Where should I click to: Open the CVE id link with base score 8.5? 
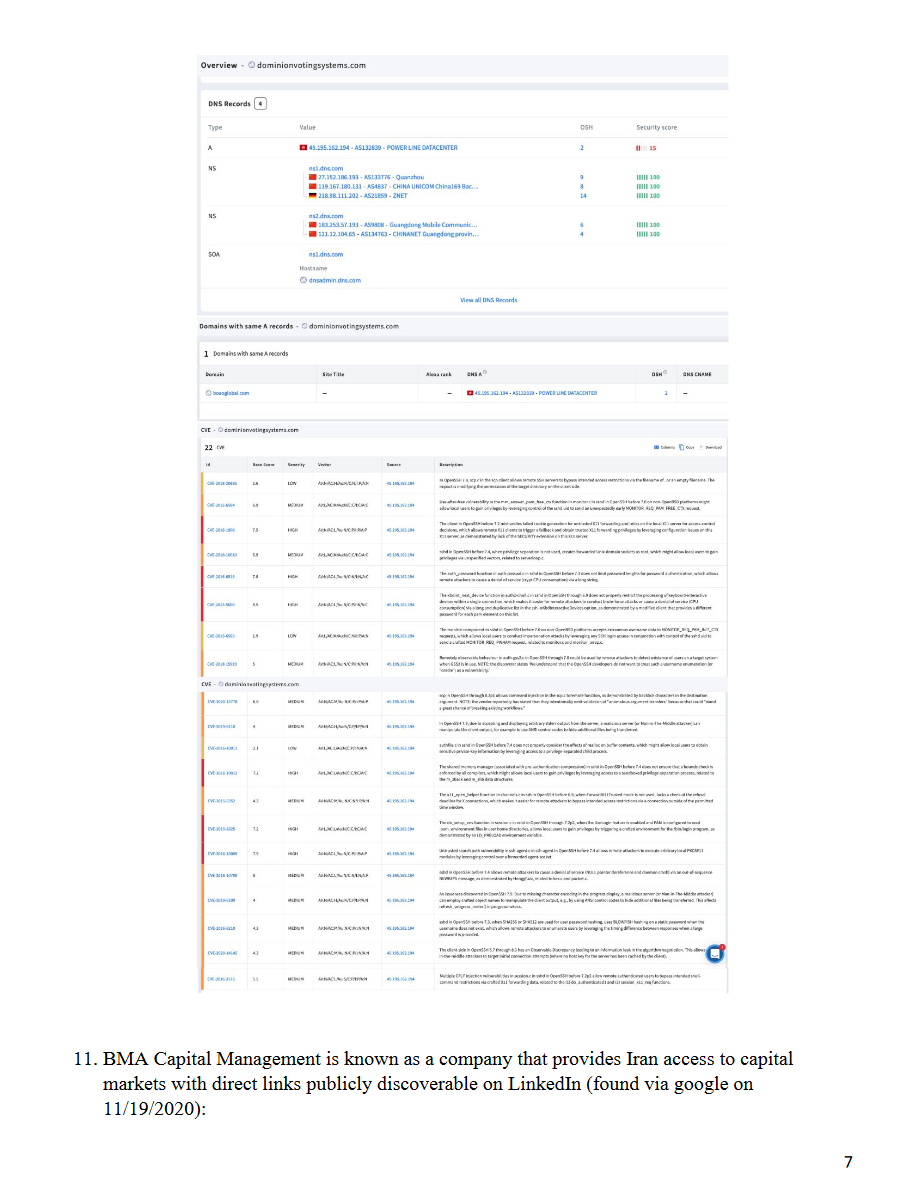point(221,605)
